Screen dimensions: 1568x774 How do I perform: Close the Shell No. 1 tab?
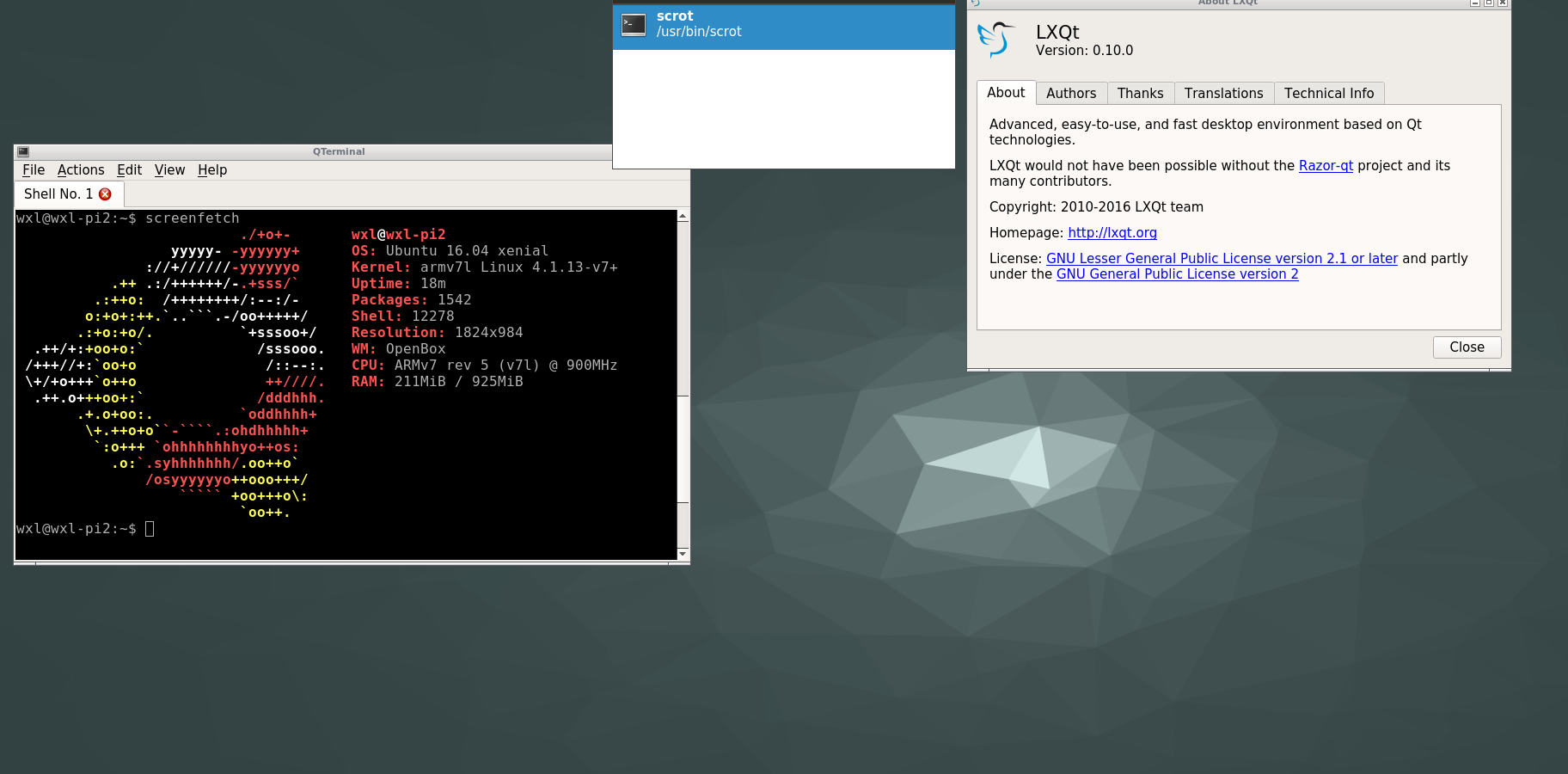click(x=105, y=194)
